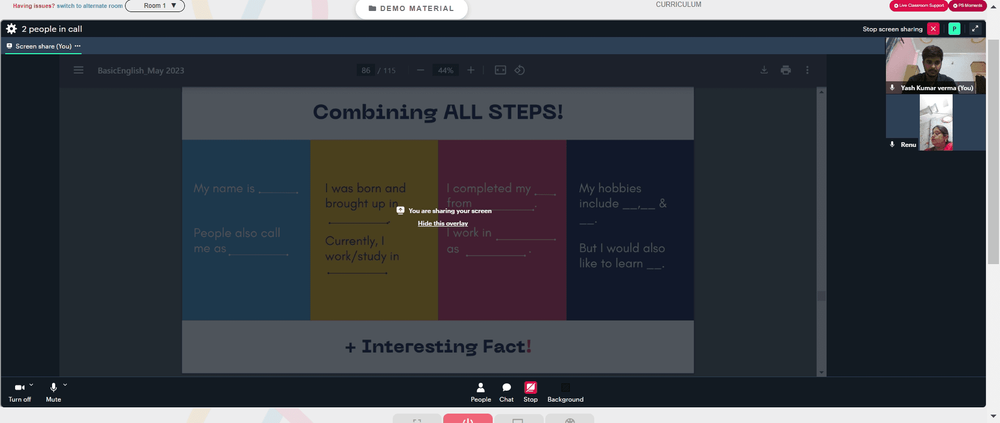Click Stop screen sharing label
This screenshot has height=423, width=1000.
click(892, 29)
